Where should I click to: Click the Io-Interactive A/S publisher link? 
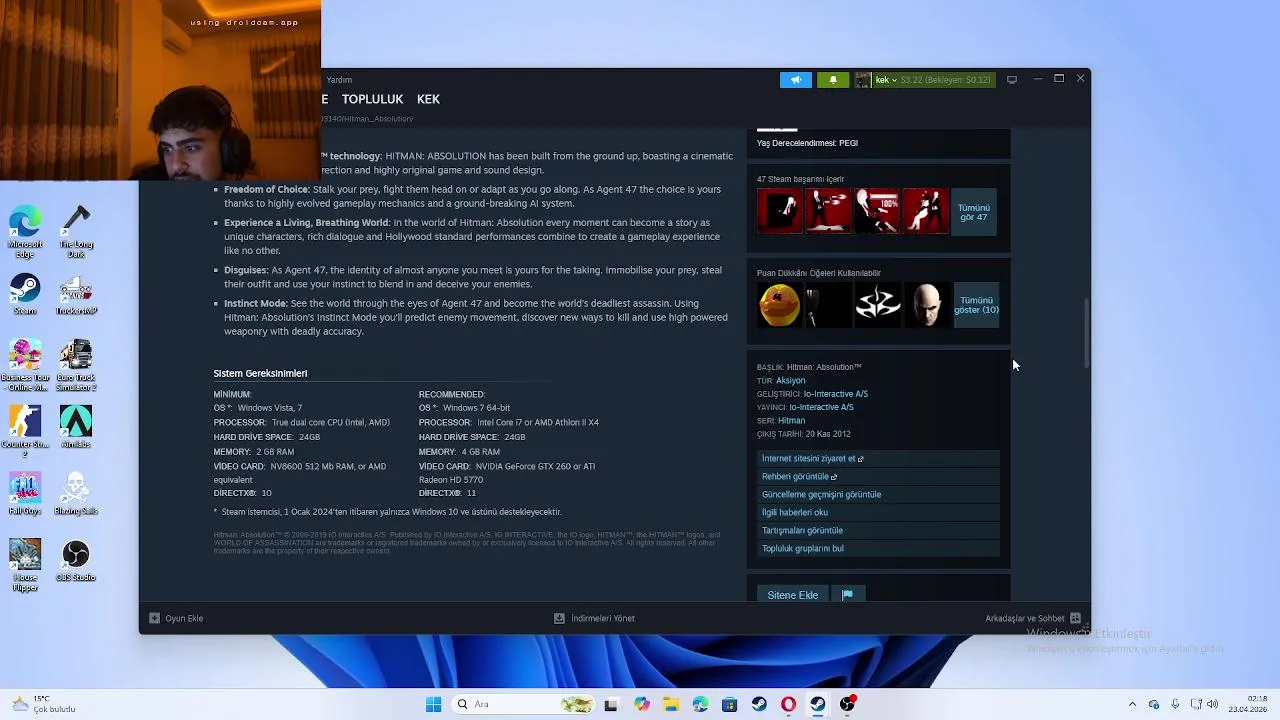(x=821, y=407)
